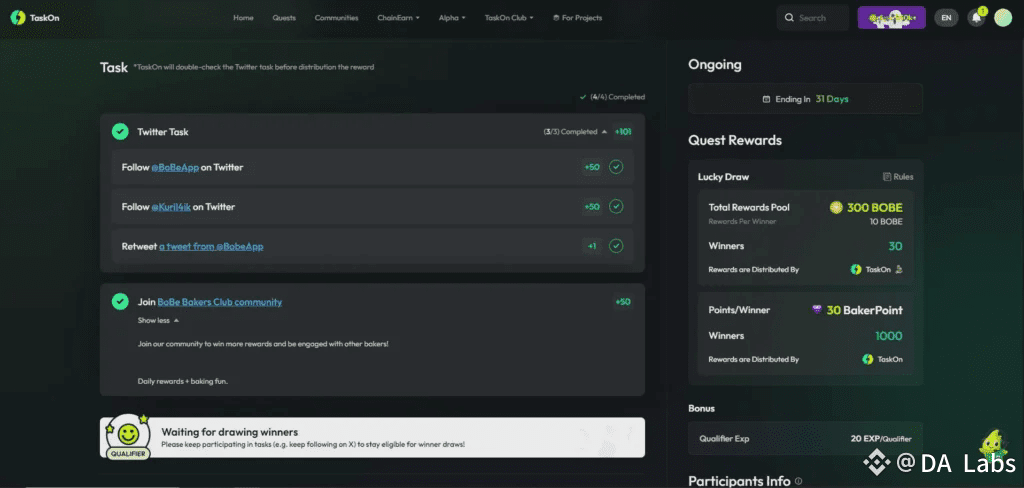Click the green check beside Join BoBe Bakers Club

[120, 301]
